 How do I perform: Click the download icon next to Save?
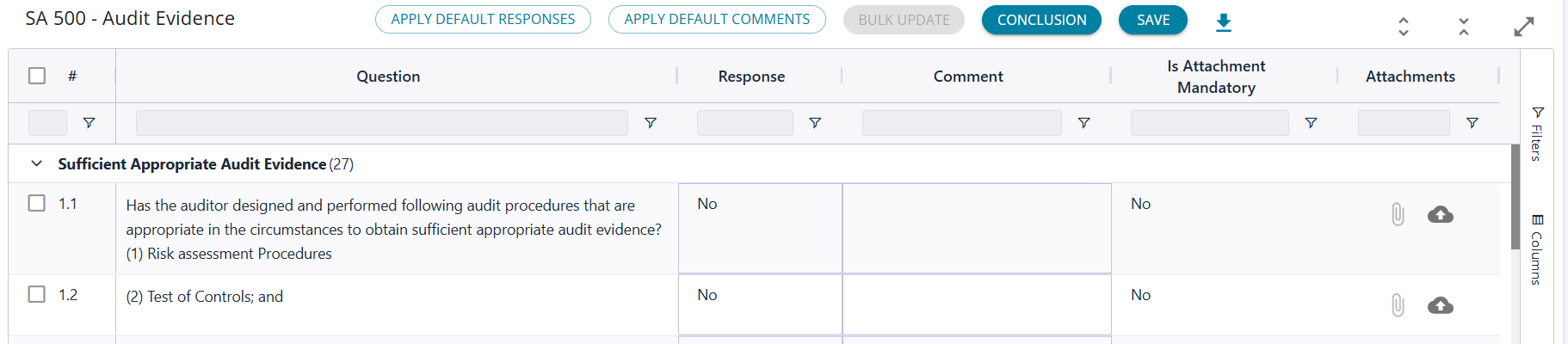[1223, 22]
